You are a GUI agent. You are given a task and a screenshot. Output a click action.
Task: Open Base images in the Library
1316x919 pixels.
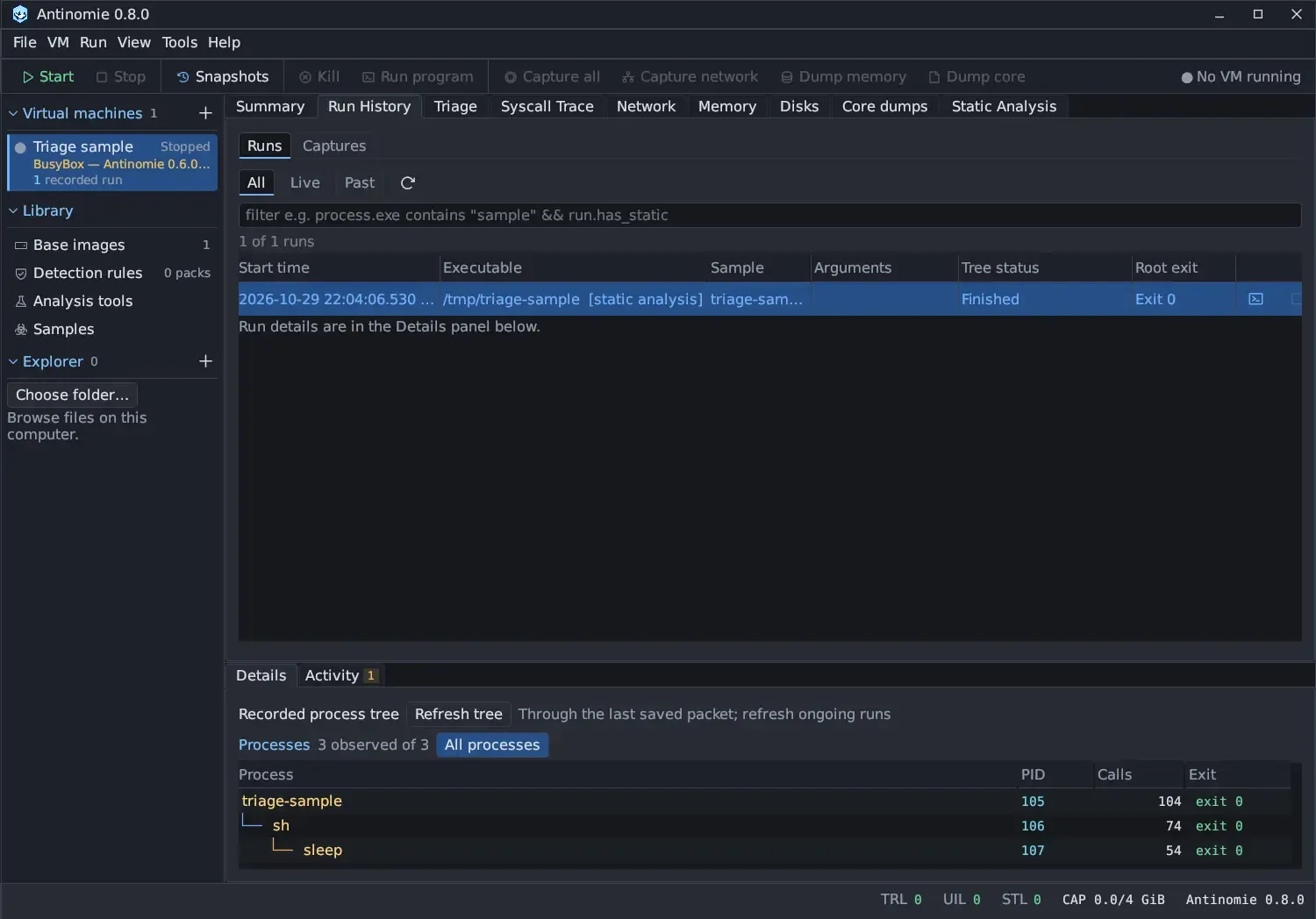click(x=112, y=245)
